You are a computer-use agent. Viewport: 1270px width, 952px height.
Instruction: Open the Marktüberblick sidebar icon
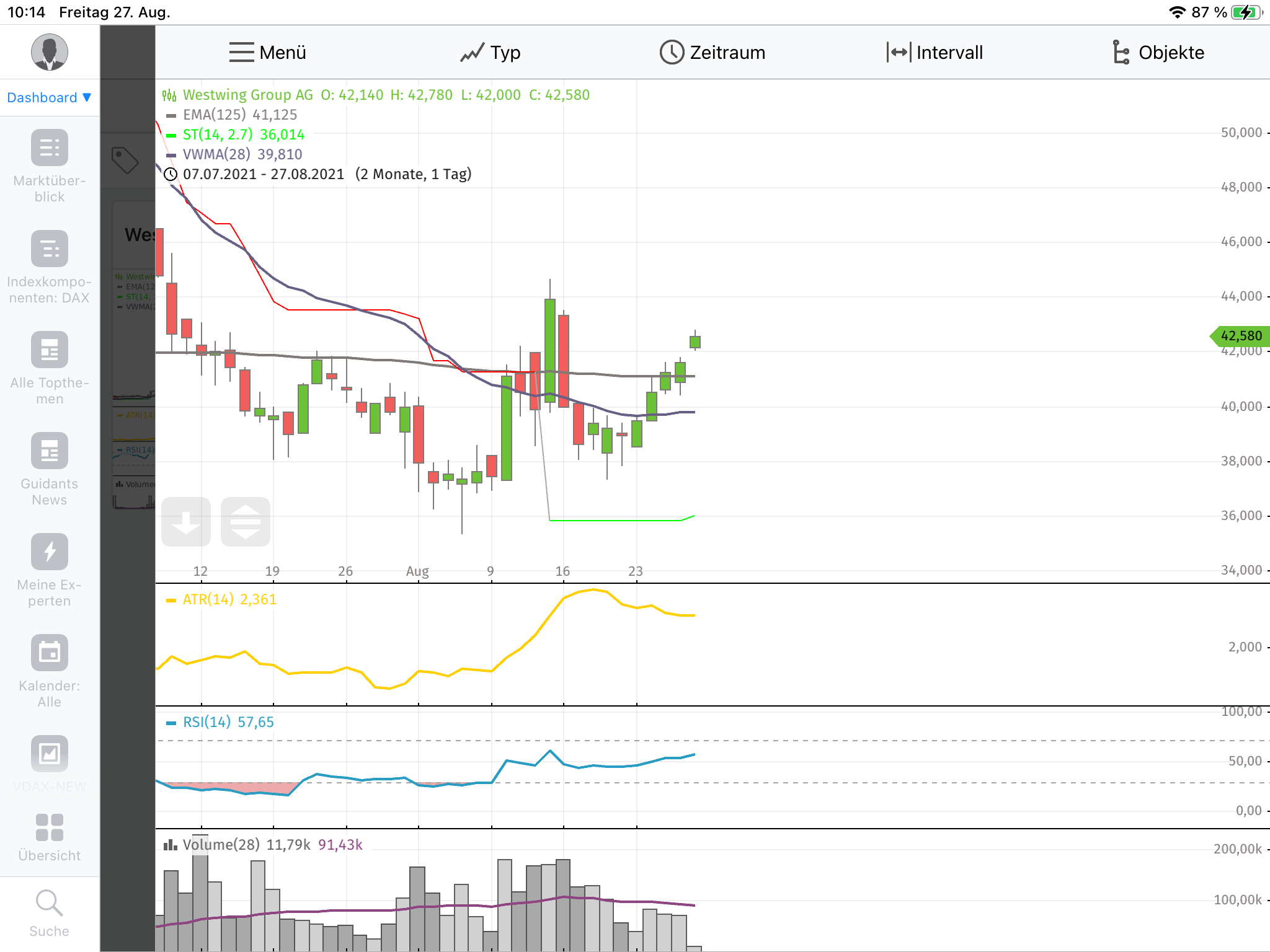(50, 148)
